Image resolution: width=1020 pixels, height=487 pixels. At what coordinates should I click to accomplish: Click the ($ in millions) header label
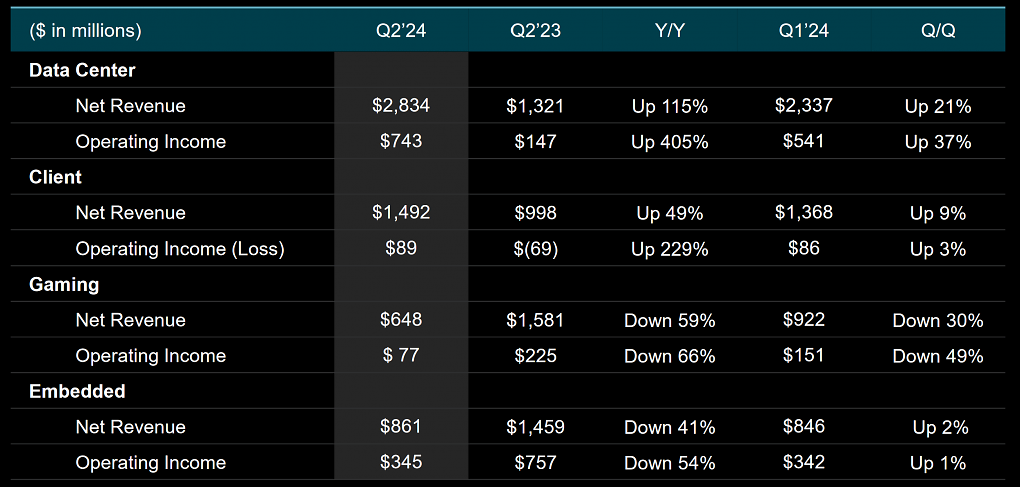(85, 31)
